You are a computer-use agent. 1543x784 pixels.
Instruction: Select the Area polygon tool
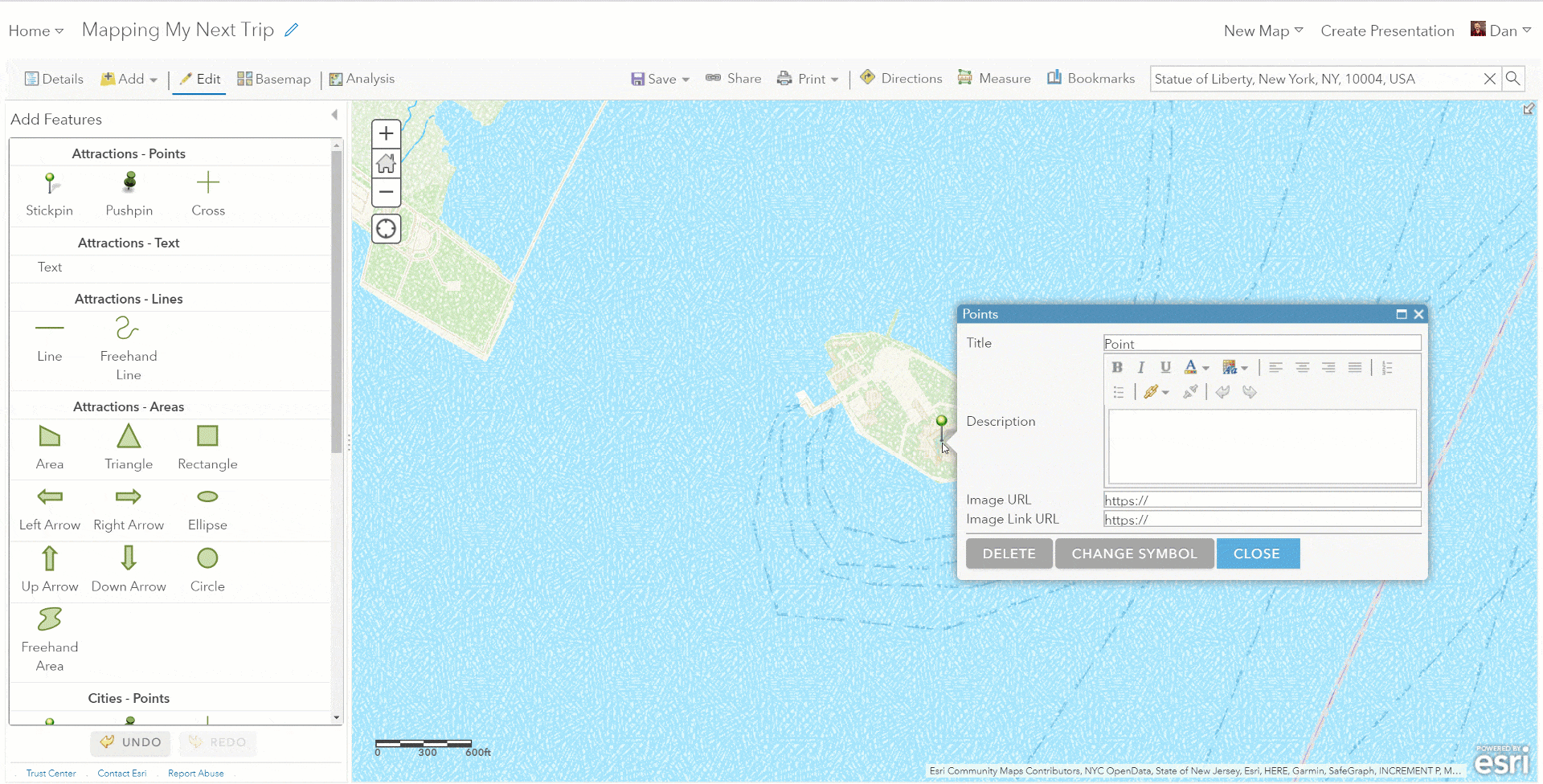tap(50, 447)
